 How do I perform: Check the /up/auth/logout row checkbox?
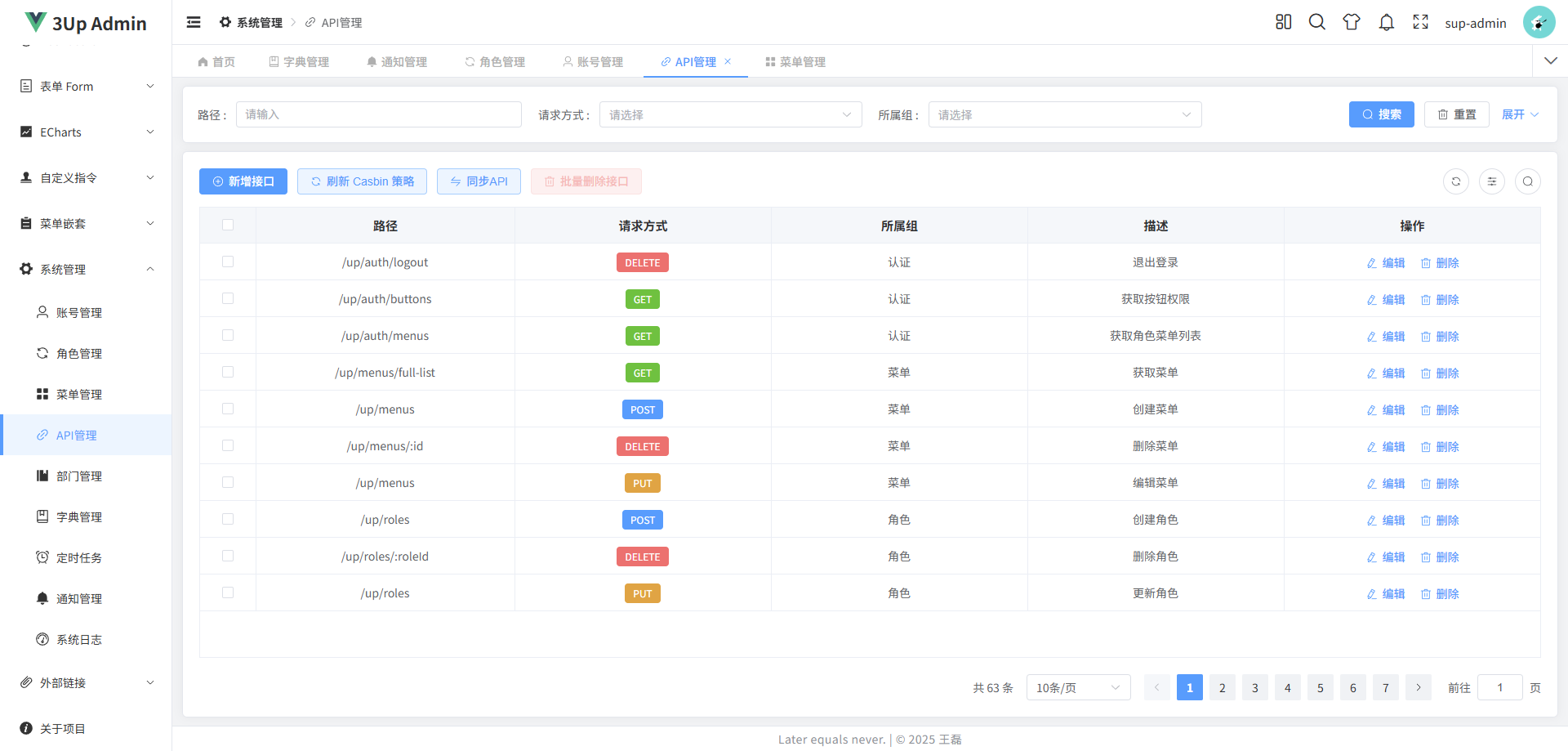point(228,262)
